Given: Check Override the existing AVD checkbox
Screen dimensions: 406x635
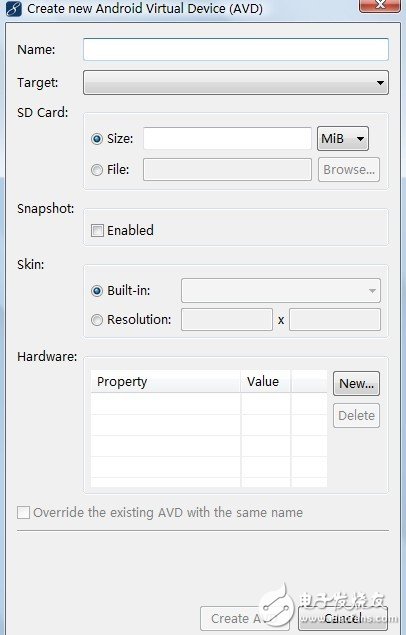Looking at the screenshot, I should 23,512.
